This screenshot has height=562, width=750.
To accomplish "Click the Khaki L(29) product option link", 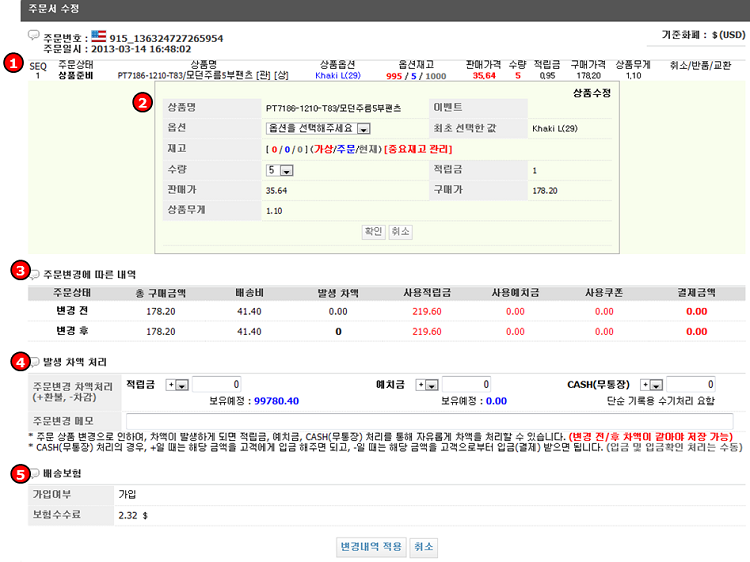I will pos(340,75).
